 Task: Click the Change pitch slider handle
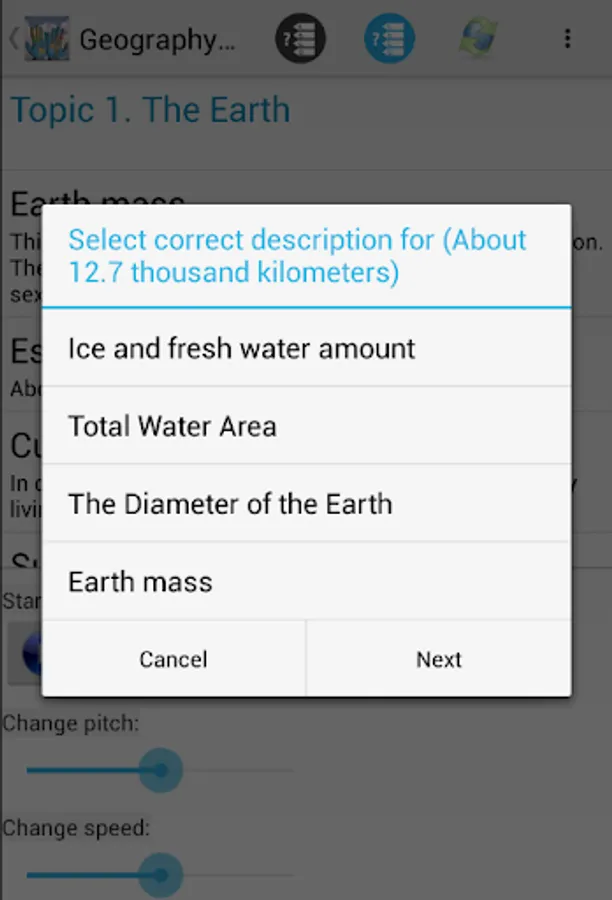(x=161, y=770)
